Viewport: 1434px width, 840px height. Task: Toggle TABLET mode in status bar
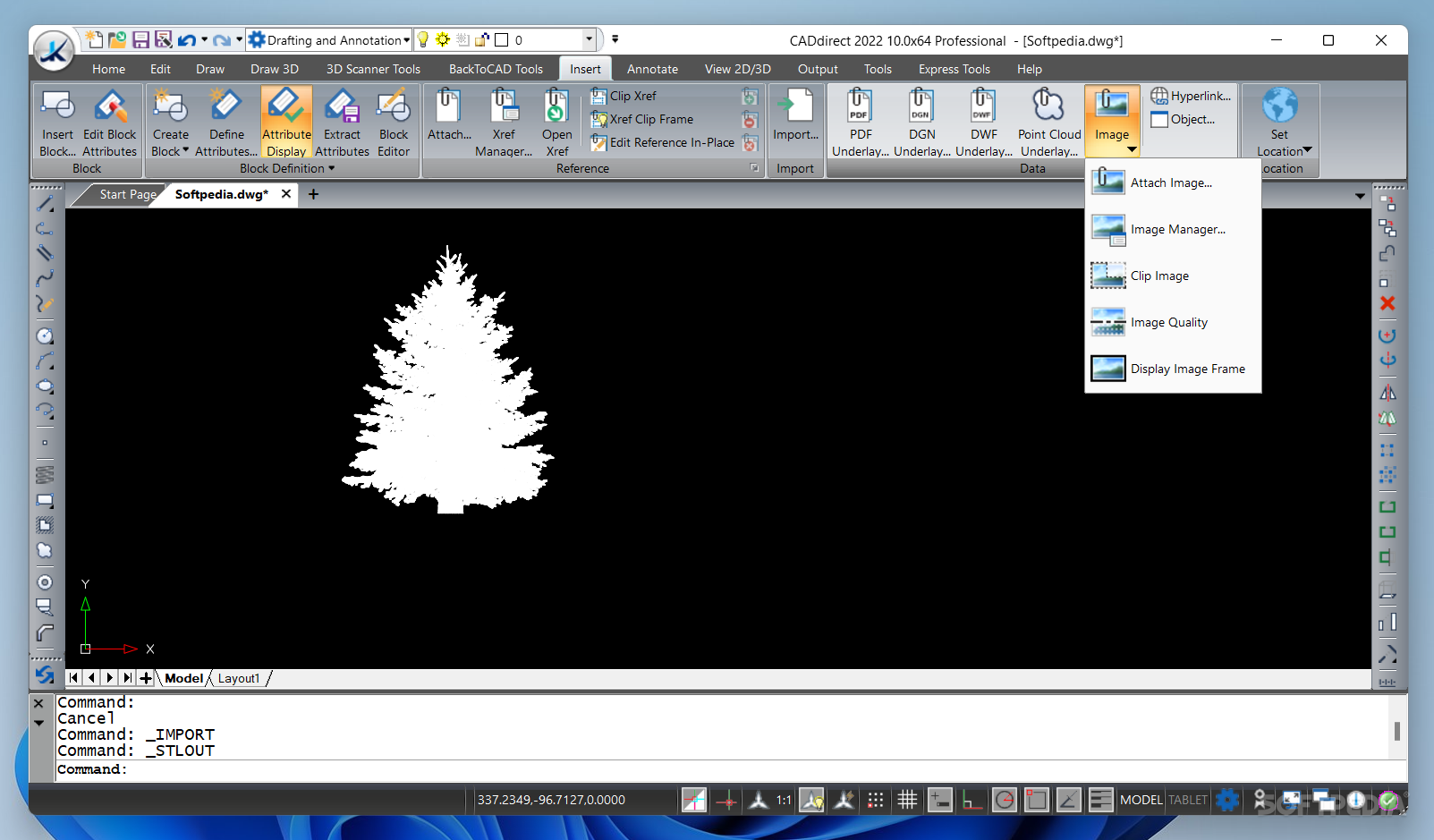(1188, 800)
